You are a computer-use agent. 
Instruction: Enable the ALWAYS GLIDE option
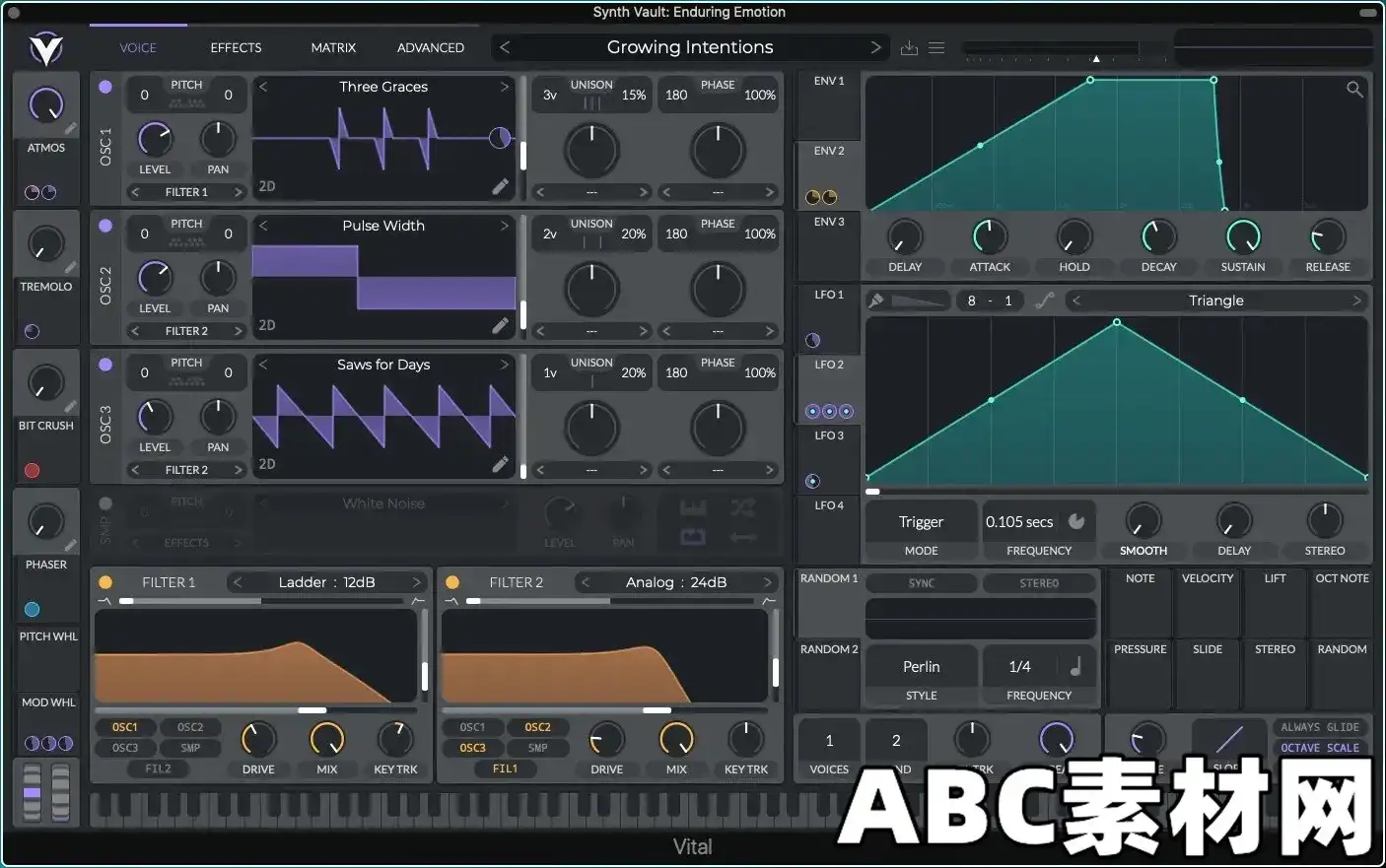(x=1320, y=727)
